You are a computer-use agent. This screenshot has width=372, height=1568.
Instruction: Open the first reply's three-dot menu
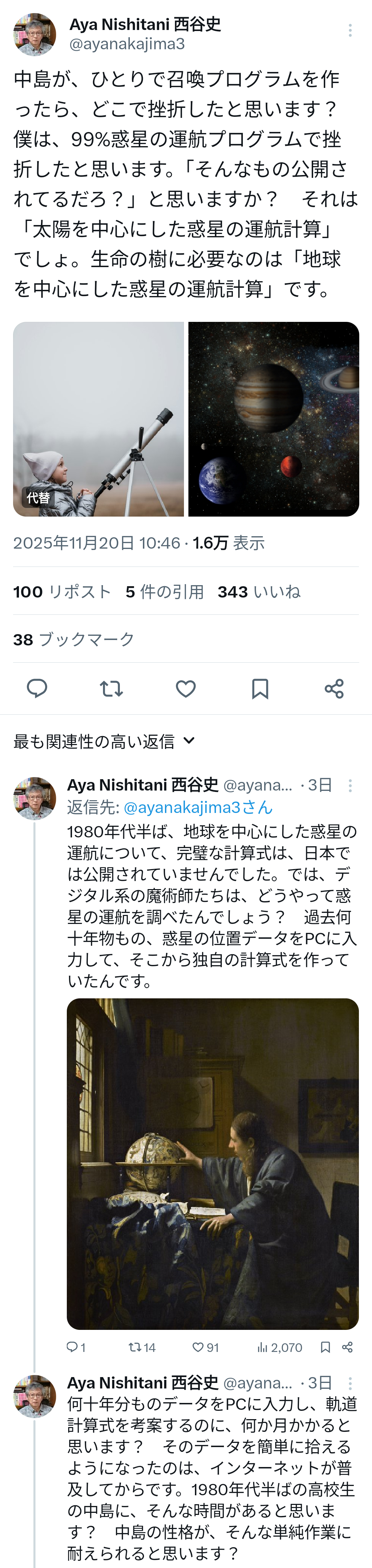pos(350,786)
